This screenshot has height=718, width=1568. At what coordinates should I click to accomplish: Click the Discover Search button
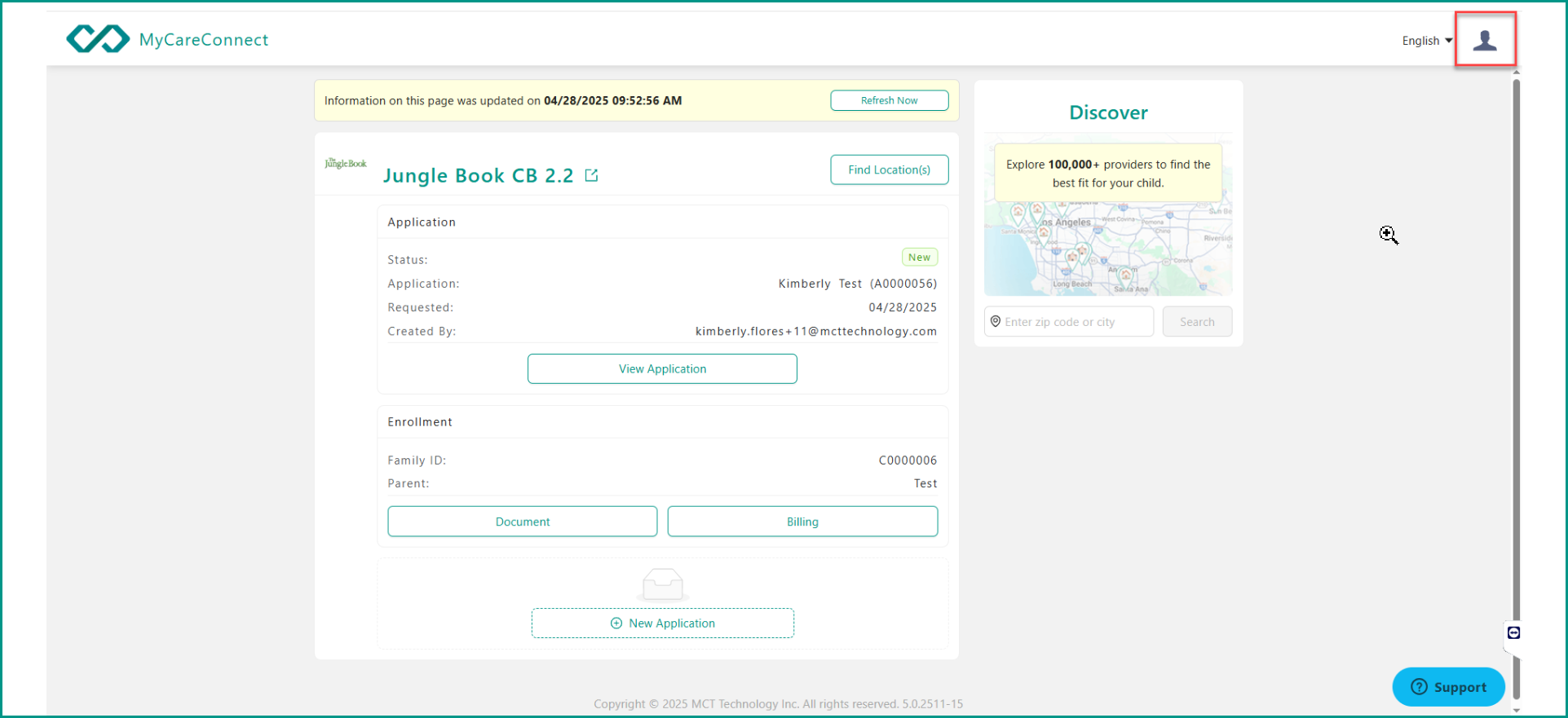point(1197,322)
